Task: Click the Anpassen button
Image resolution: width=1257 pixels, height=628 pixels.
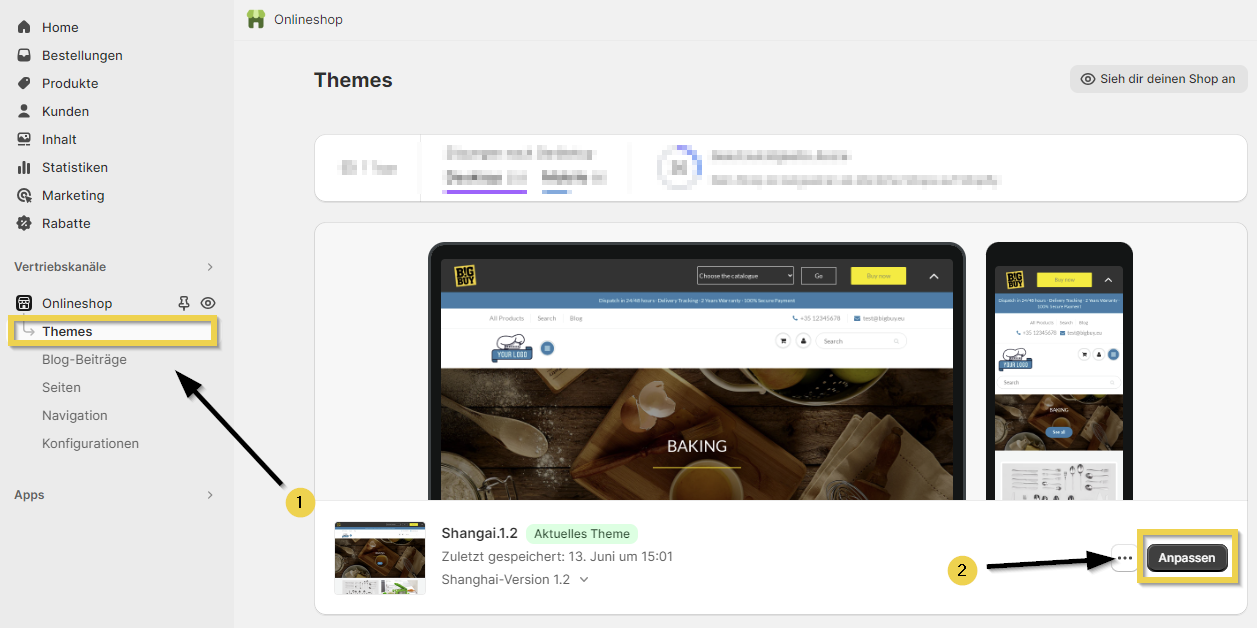Action: tap(1187, 558)
